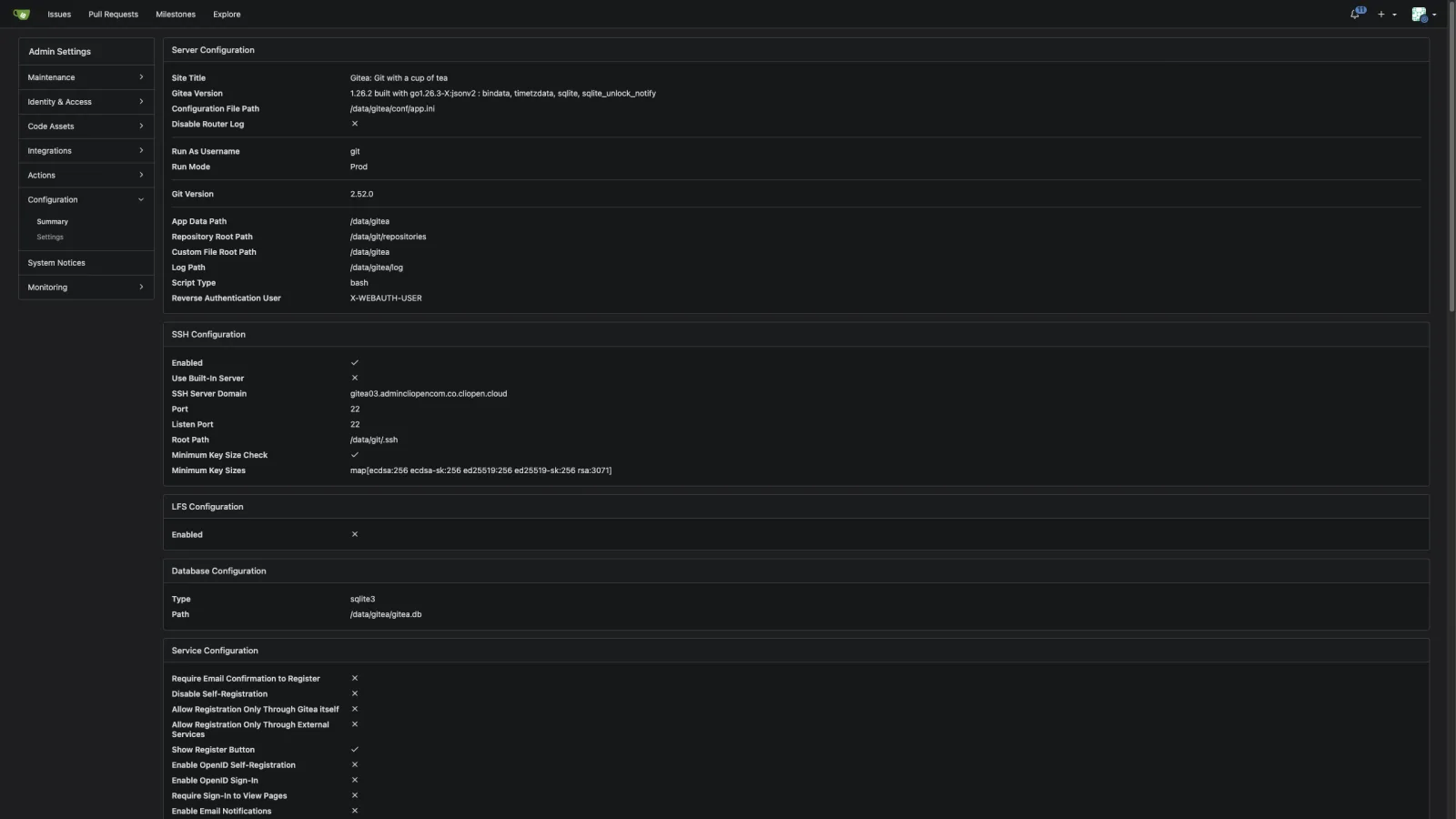1456x819 pixels.
Task: Select Settings under Configuration
Action: (50, 238)
